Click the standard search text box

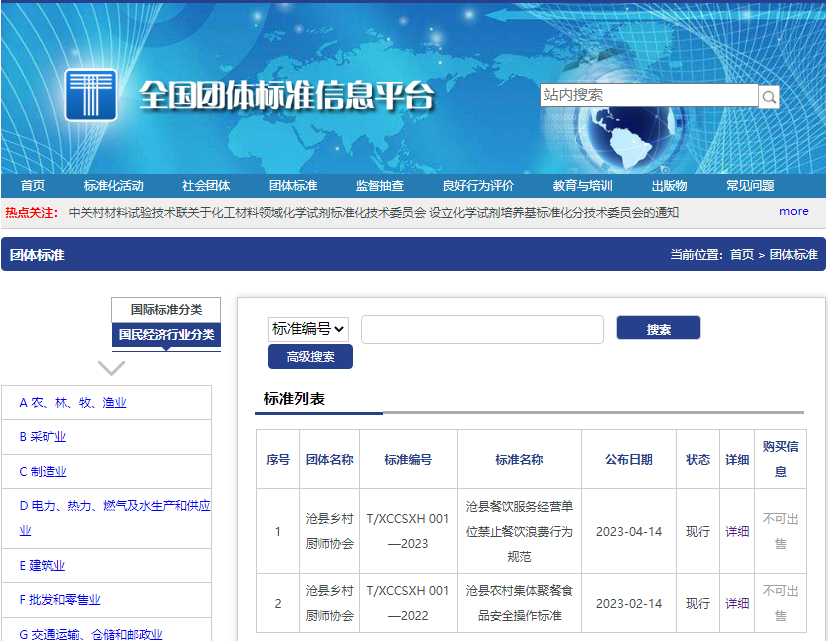(482, 329)
